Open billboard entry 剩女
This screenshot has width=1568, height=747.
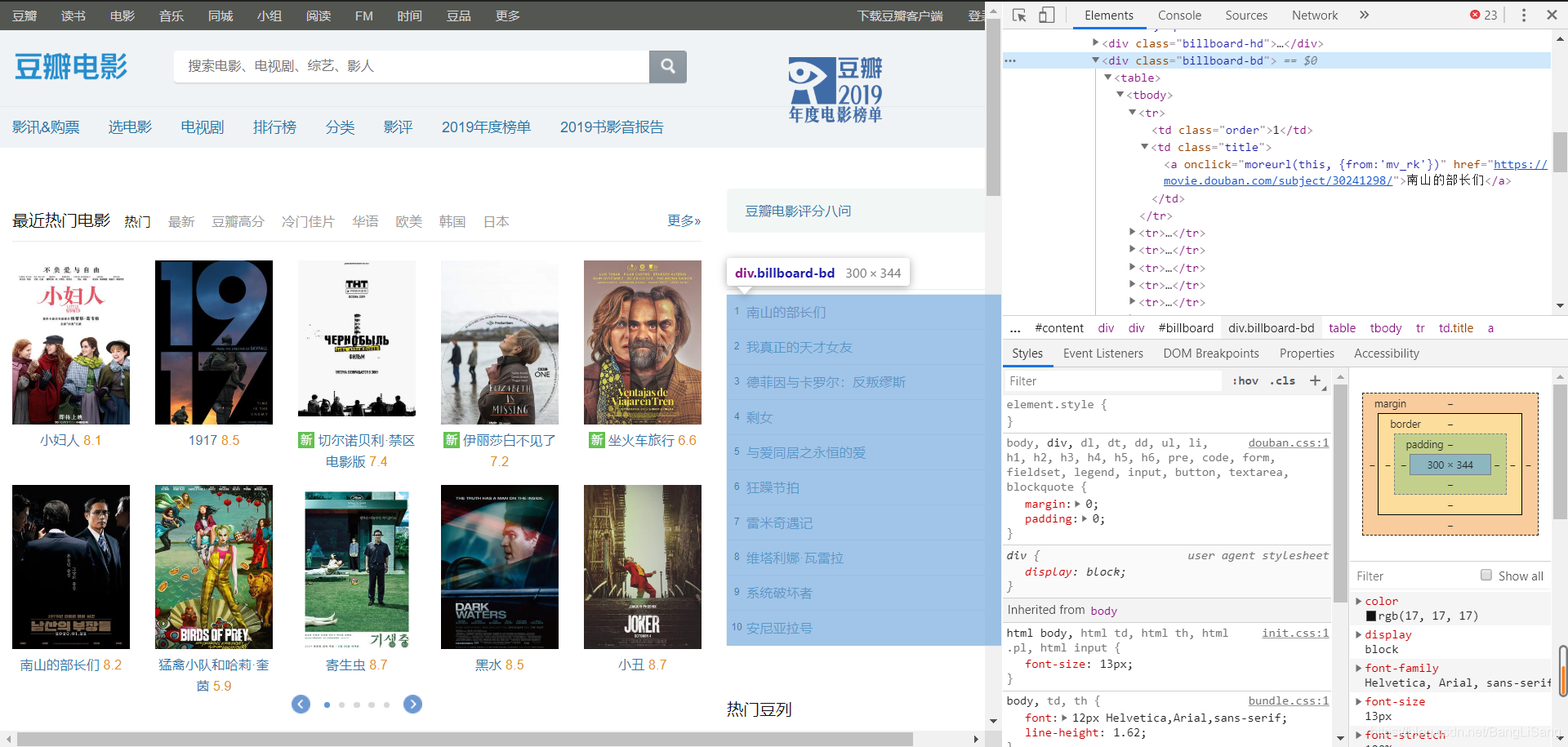coord(759,417)
